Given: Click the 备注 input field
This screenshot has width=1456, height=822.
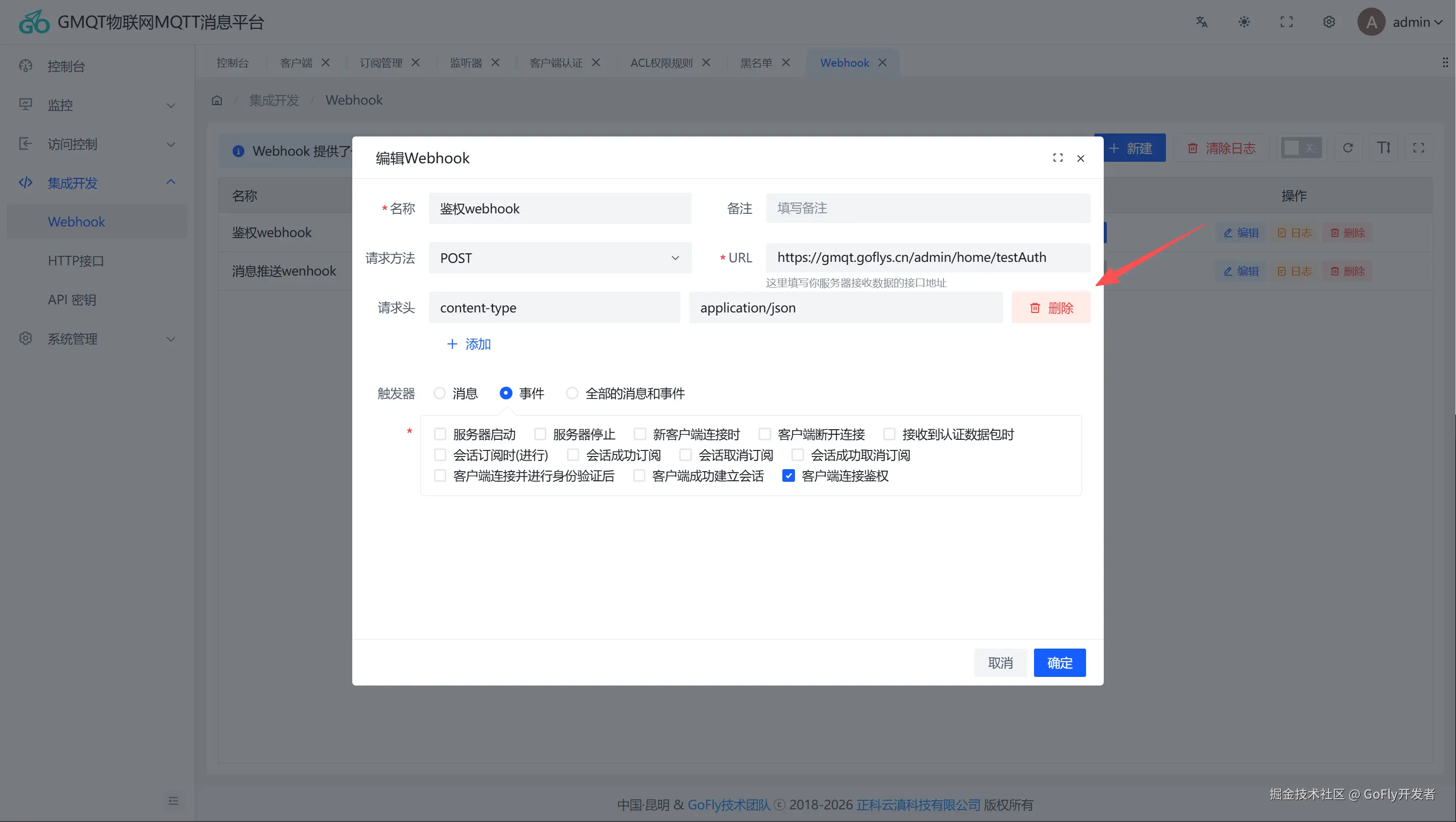Looking at the screenshot, I should [x=928, y=209].
